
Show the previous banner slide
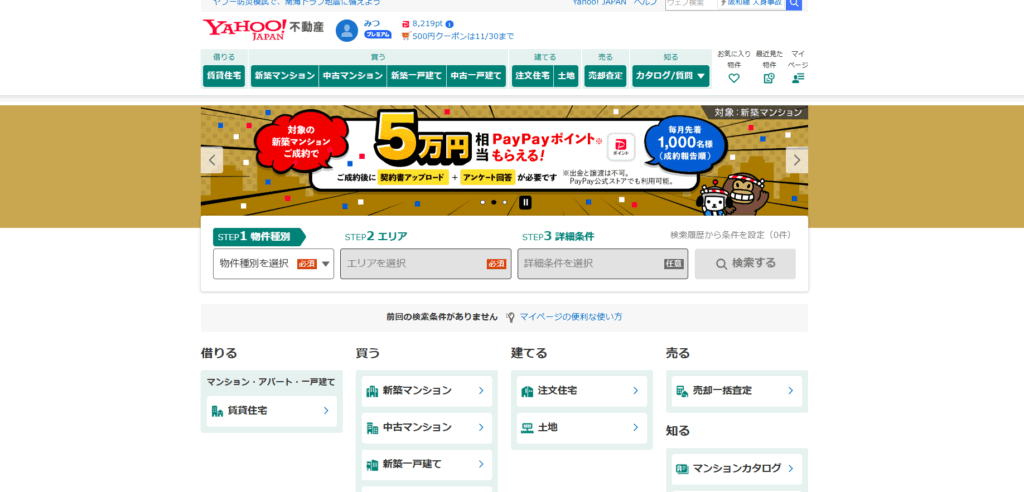click(212, 160)
